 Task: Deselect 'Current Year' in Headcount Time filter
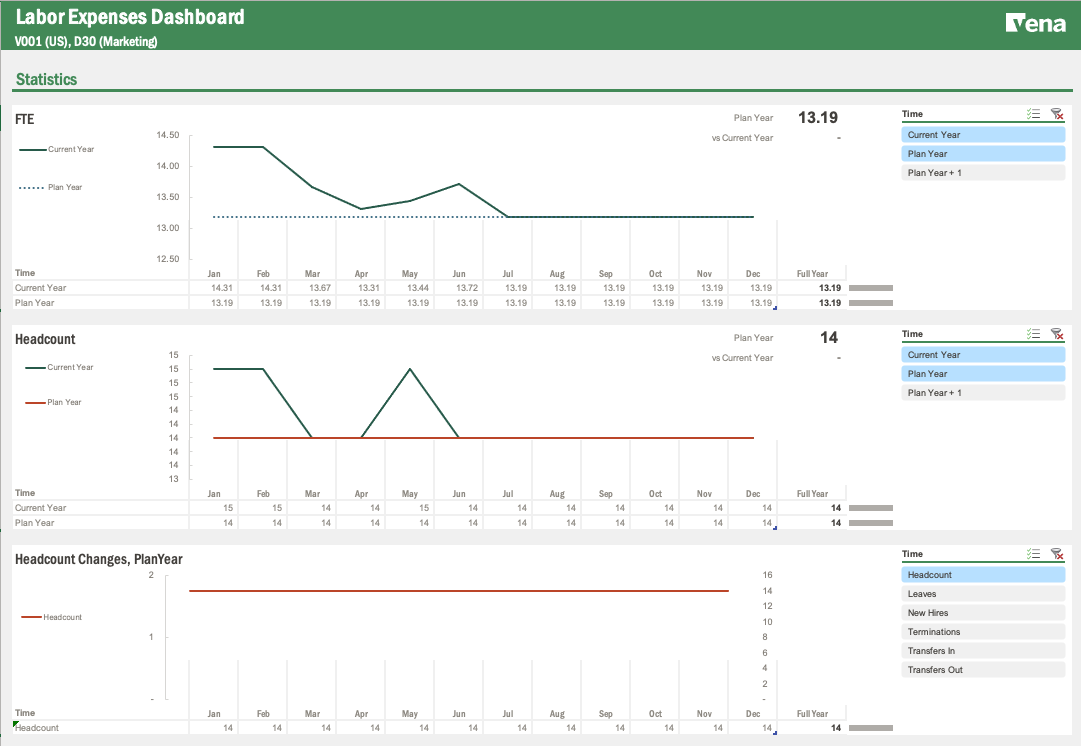point(983,354)
